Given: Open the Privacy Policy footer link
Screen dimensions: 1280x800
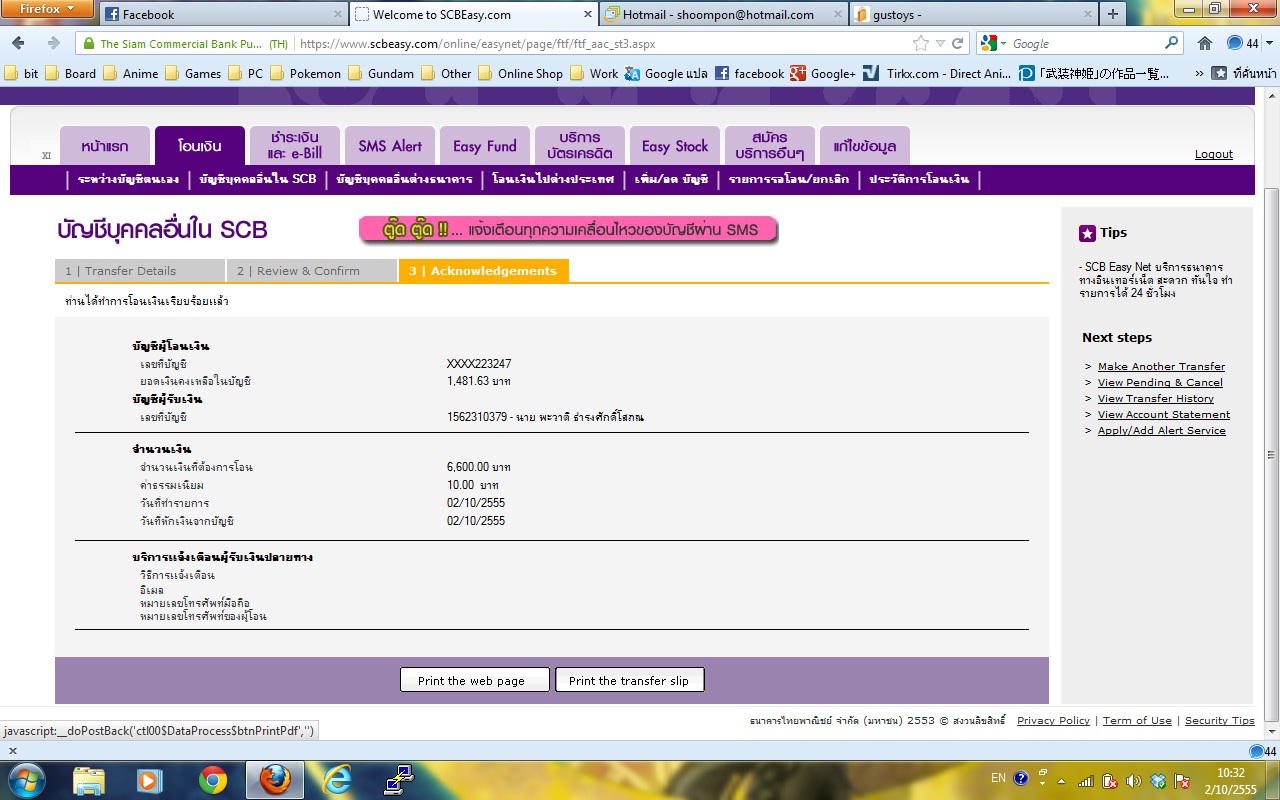Looking at the screenshot, I should 1053,721.
